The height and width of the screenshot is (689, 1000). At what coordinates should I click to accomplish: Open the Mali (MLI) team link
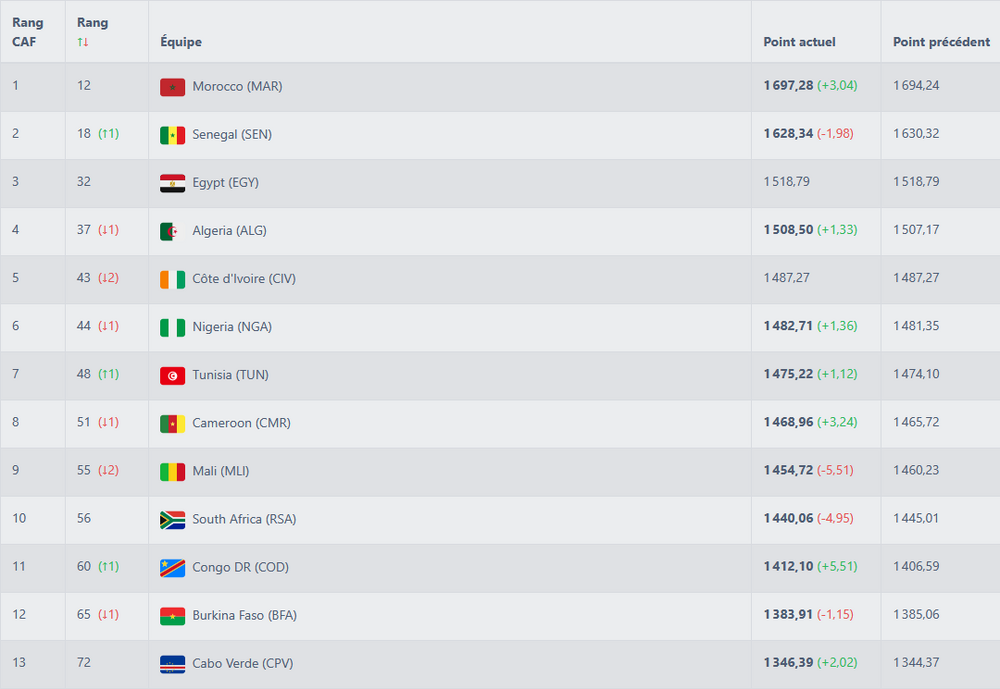[x=221, y=471]
